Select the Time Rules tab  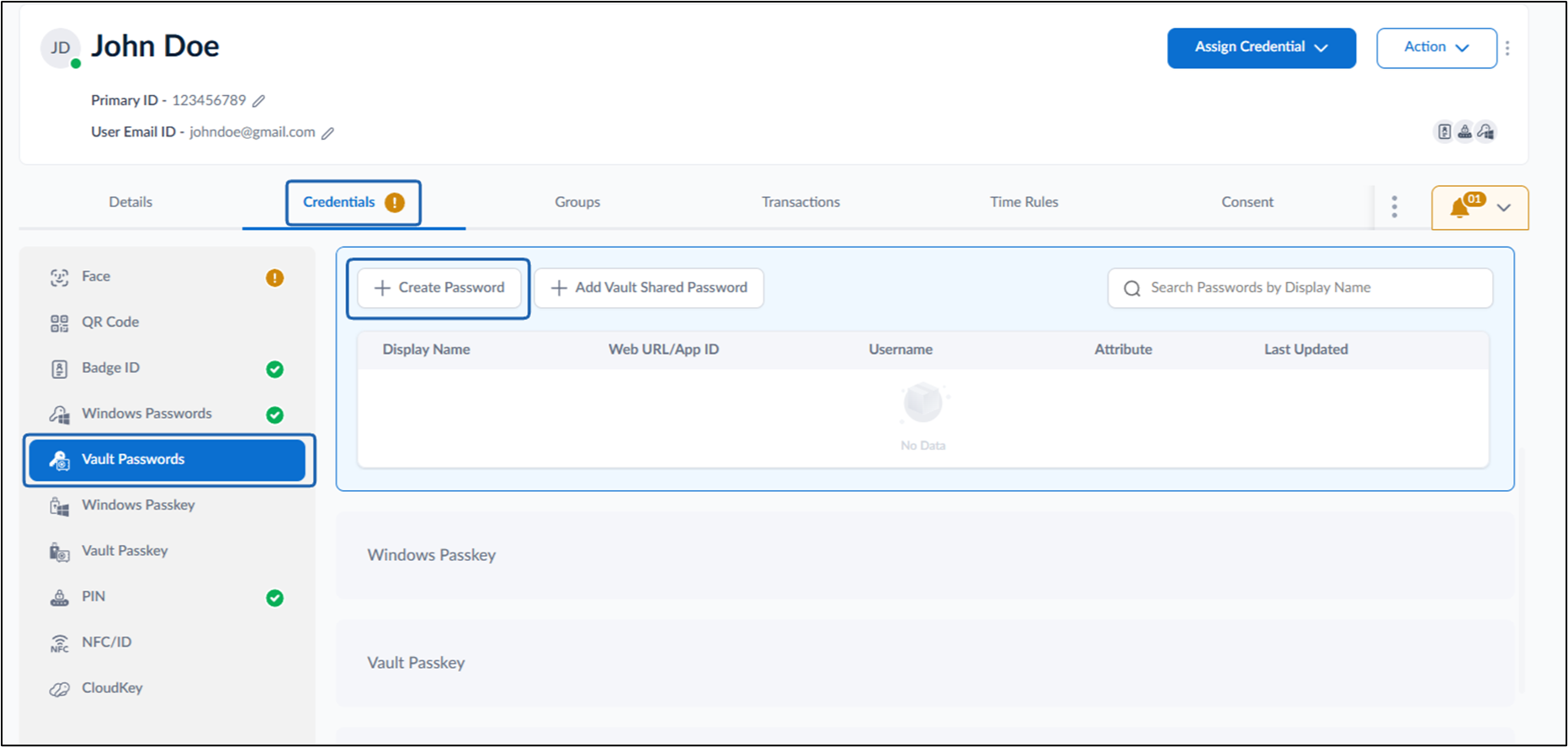pyautogui.click(x=1024, y=202)
